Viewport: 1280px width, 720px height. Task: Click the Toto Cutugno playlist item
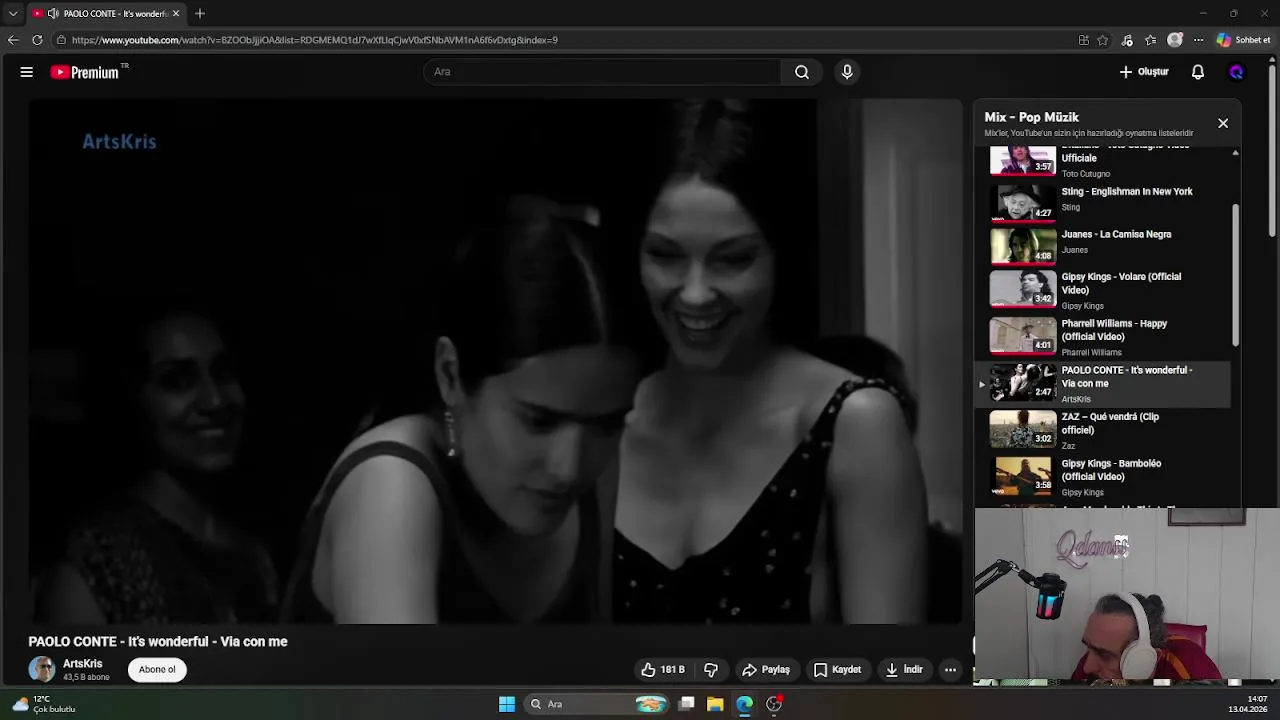(x=1105, y=161)
